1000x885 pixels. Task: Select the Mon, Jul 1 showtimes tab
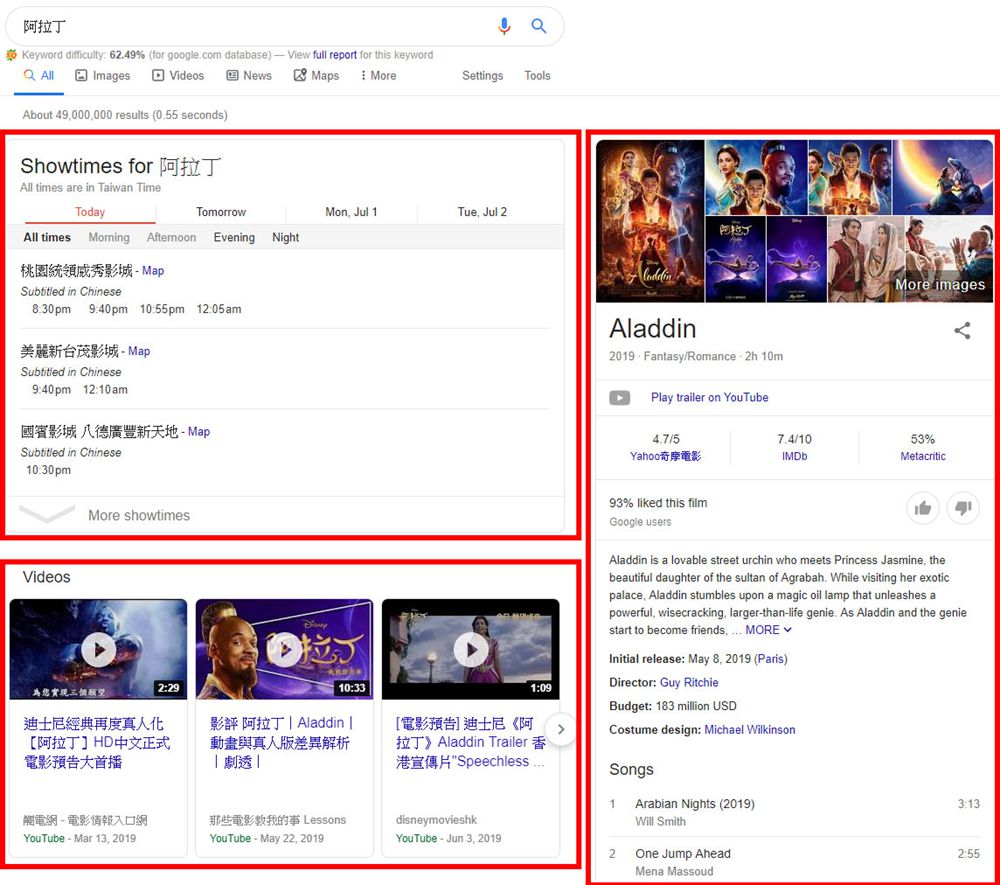tap(351, 212)
